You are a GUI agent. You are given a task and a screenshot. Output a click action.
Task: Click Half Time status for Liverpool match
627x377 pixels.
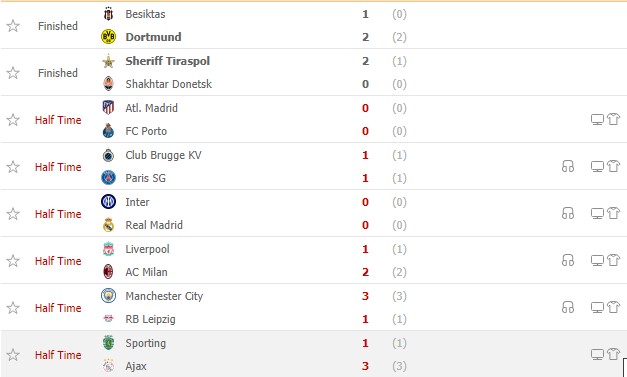(58, 261)
